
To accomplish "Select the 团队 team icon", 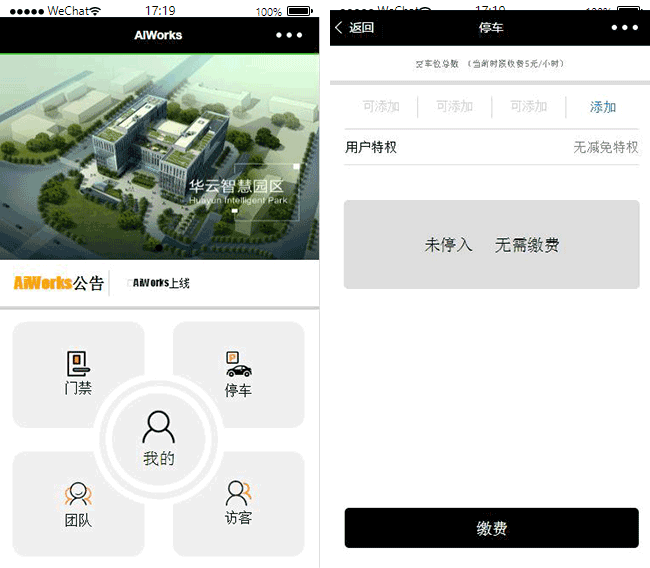I will tap(78, 494).
